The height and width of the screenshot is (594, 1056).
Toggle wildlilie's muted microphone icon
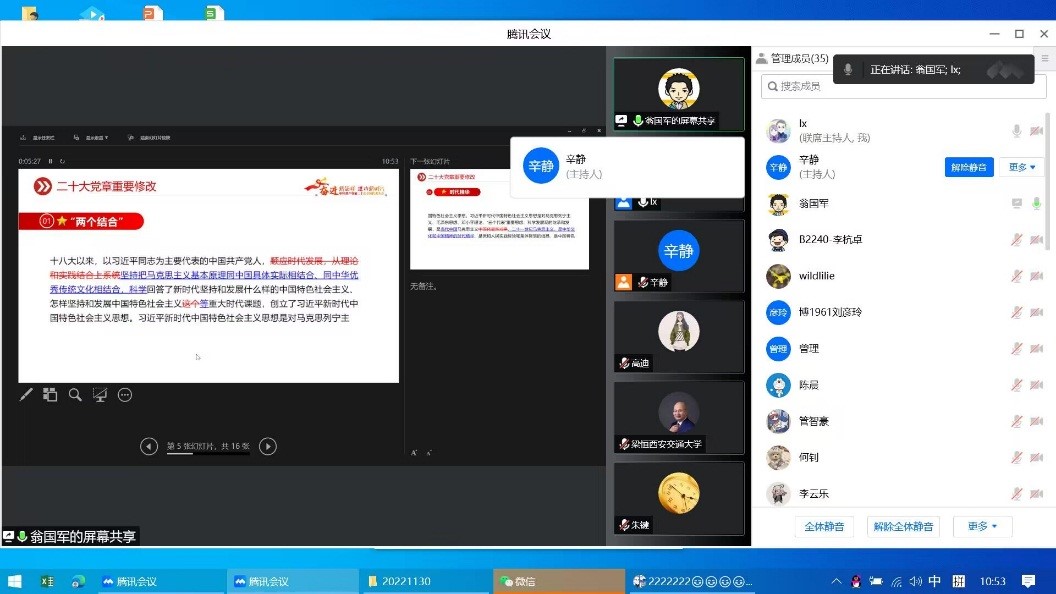pos(1017,276)
